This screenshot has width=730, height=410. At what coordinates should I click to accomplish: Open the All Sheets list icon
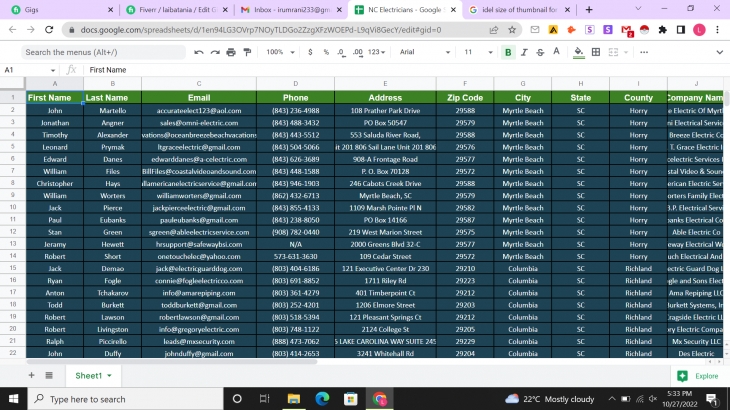pyautogui.click(x=49, y=375)
